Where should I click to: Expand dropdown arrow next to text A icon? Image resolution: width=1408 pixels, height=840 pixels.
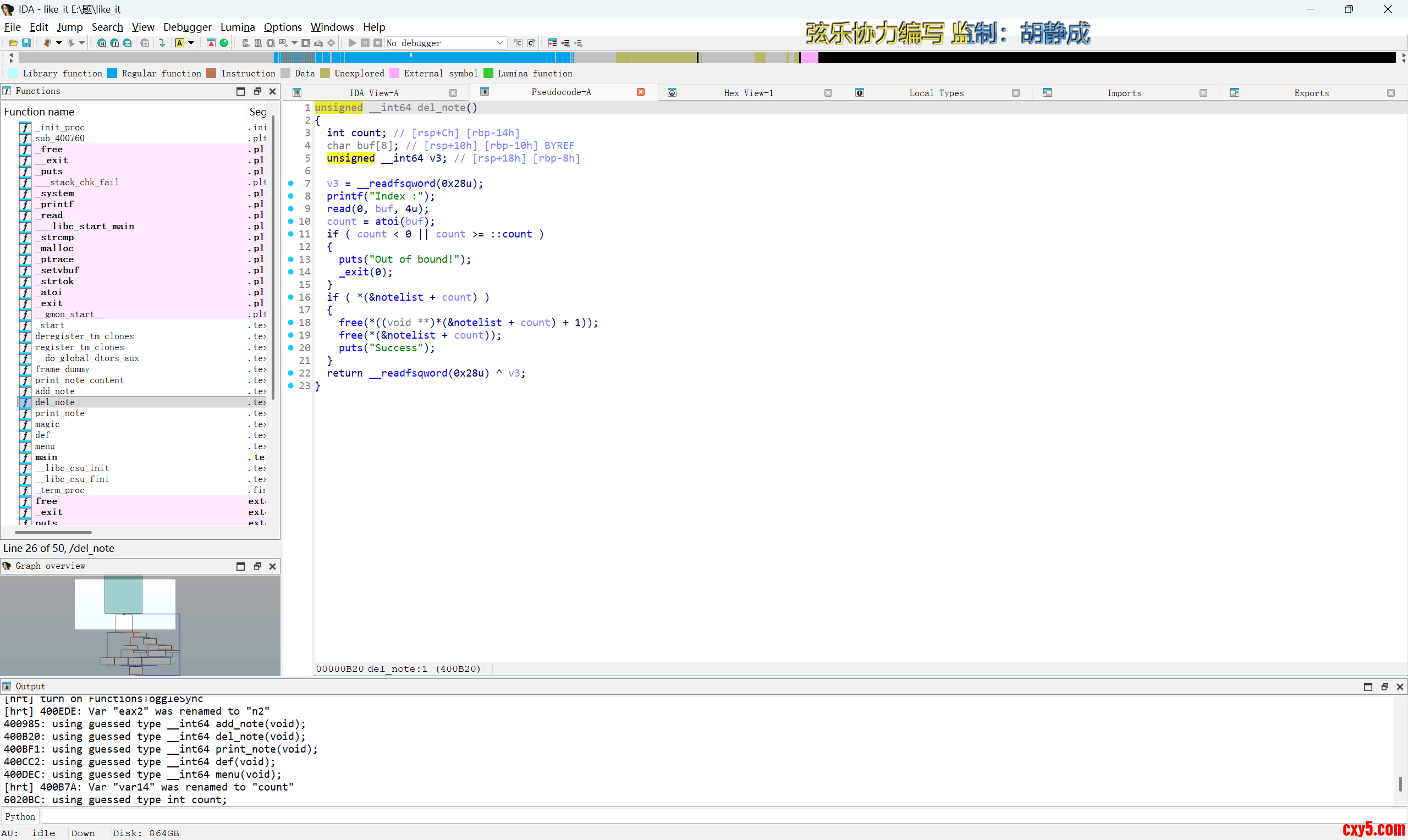click(x=191, y=43)
